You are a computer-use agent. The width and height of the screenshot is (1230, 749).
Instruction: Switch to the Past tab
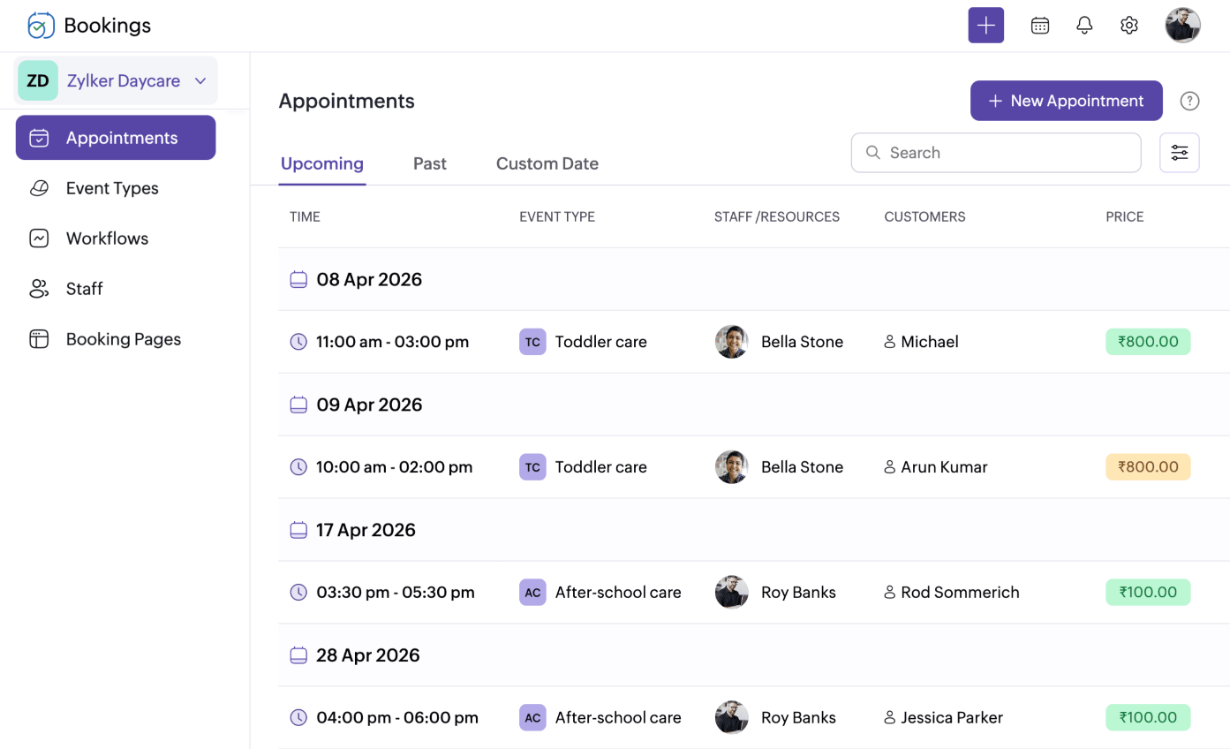430,164
